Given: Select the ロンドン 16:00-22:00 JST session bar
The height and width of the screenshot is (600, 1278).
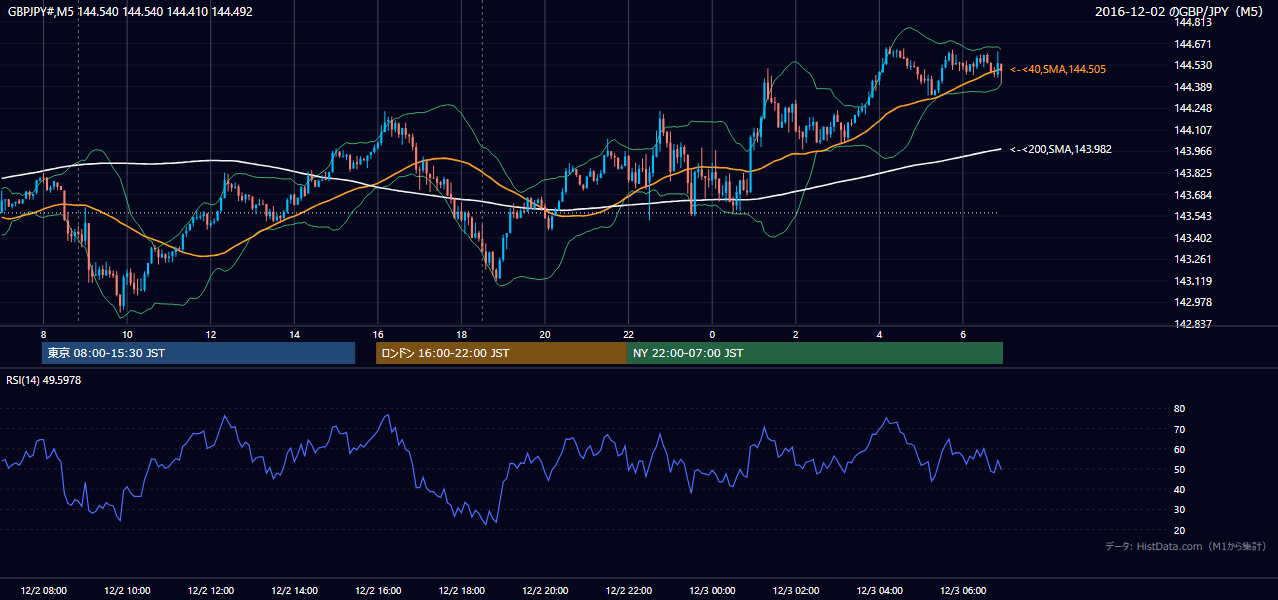Looking at the screenshot, I should click(501, 353).
